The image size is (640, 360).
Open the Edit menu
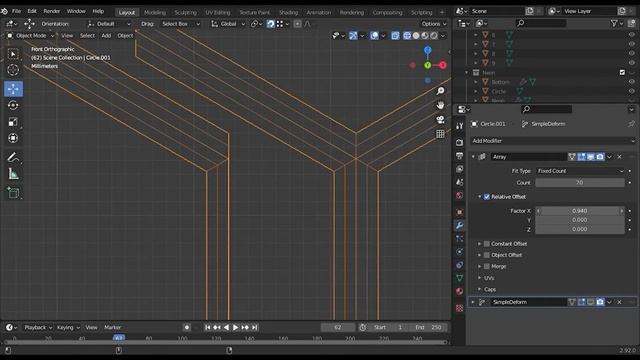[32, 11]
